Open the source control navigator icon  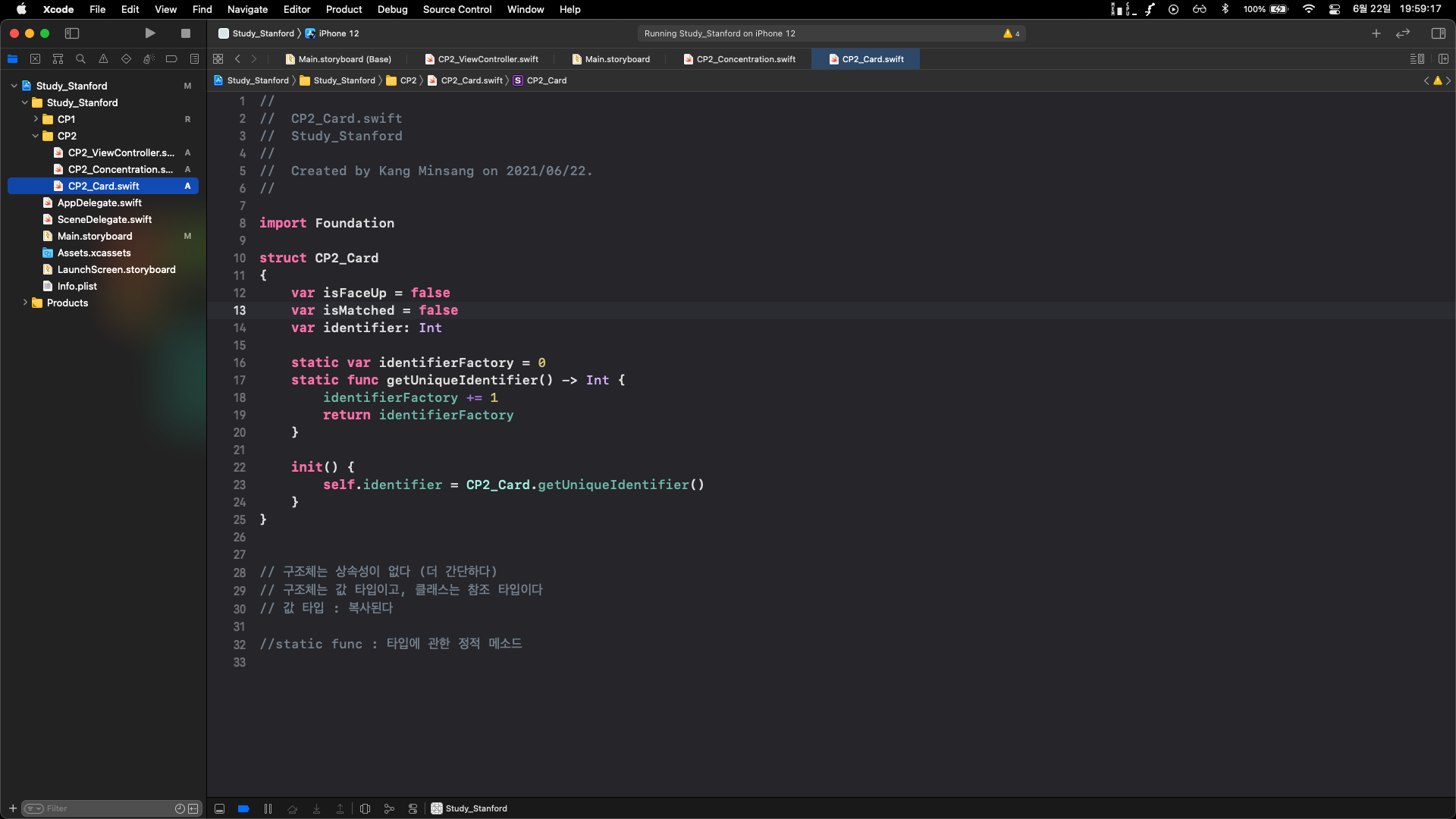tap(35, 59)
